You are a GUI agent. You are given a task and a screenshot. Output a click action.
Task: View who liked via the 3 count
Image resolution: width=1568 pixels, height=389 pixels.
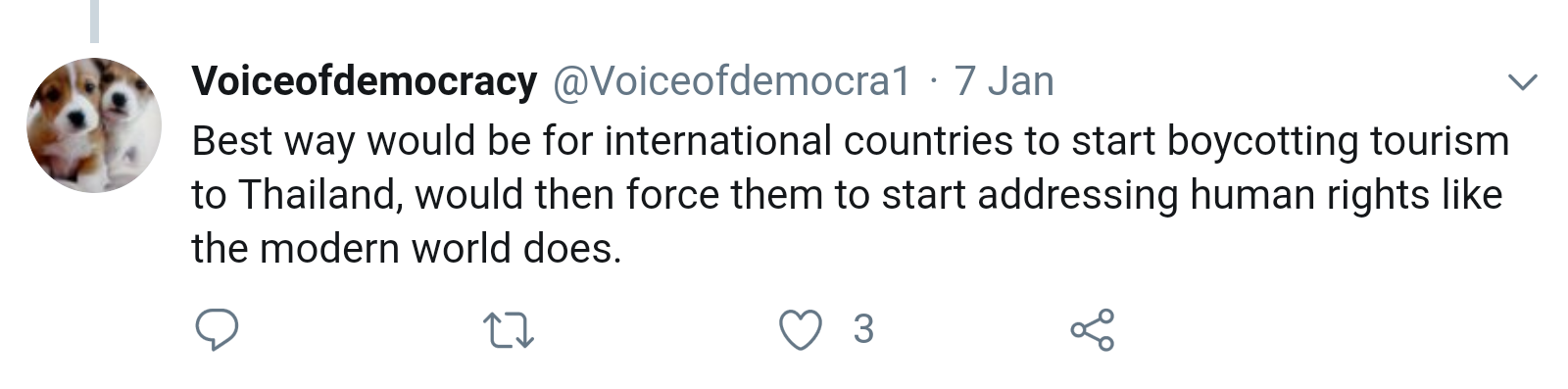[x=863, y=330]
